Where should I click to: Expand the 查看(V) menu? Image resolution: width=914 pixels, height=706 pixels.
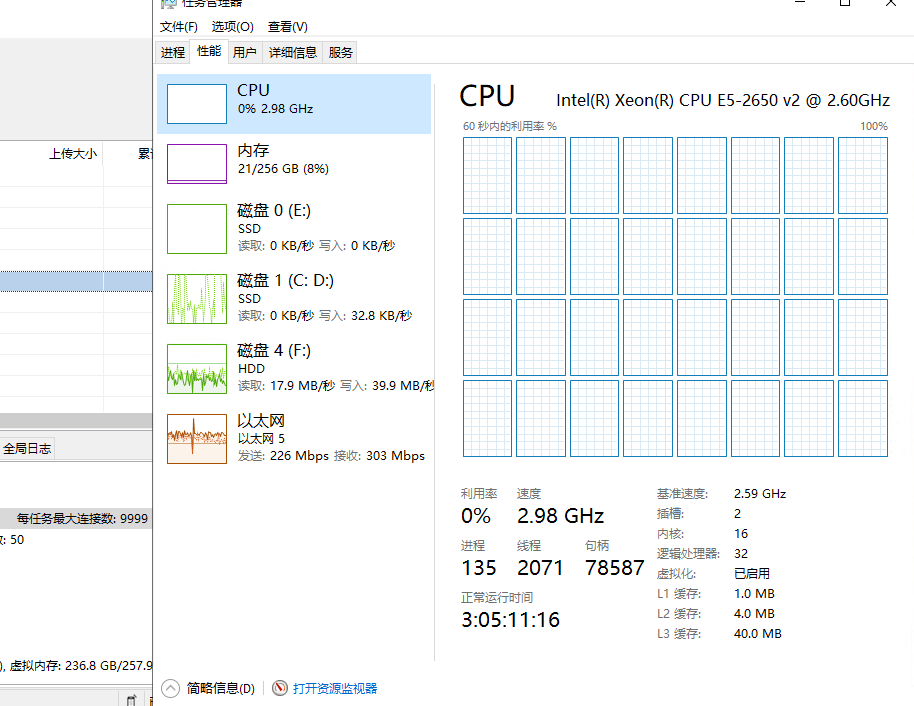tap(287, 27)
